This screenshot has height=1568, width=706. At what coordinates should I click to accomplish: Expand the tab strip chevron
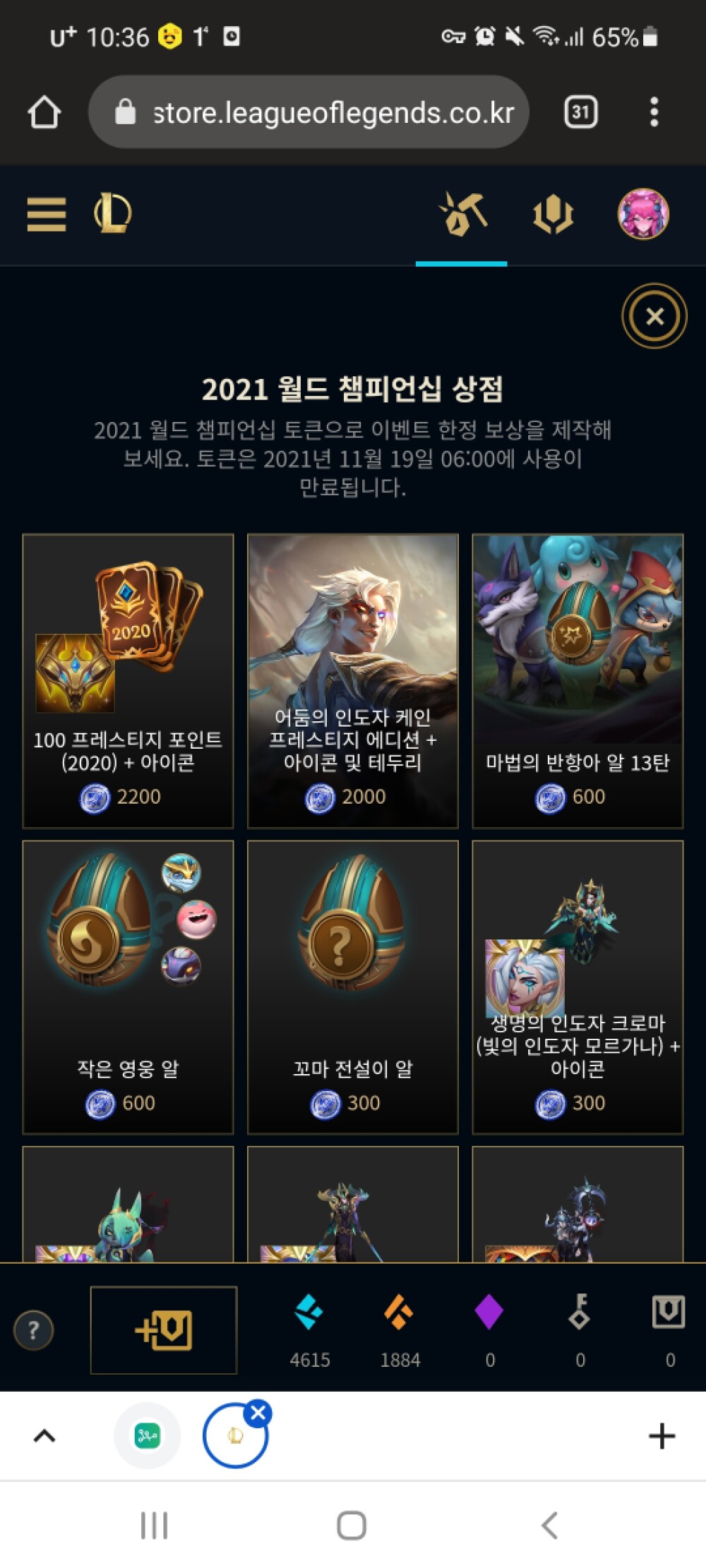point(44,1436)
